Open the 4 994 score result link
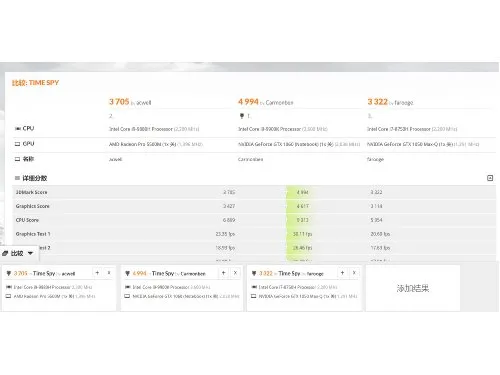The image size is (500, 375). pyautogui.click(x=248, y=102)
